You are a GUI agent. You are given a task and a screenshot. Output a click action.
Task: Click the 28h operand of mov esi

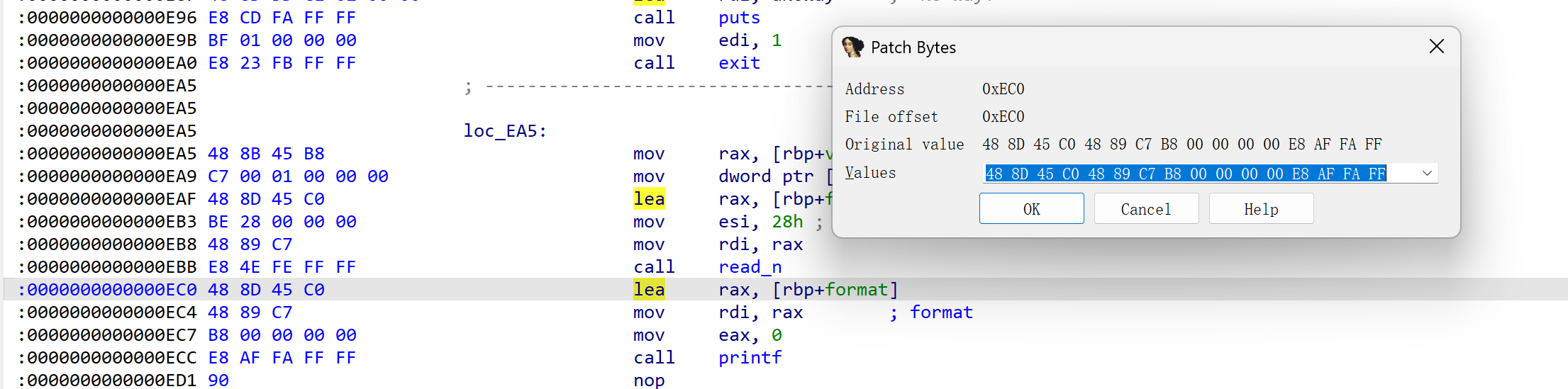click(787, 222)
